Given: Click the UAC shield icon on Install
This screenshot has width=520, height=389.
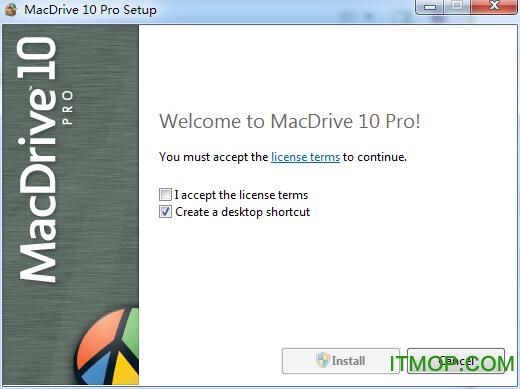Looking at the screenshot, I should click(323, 360).
